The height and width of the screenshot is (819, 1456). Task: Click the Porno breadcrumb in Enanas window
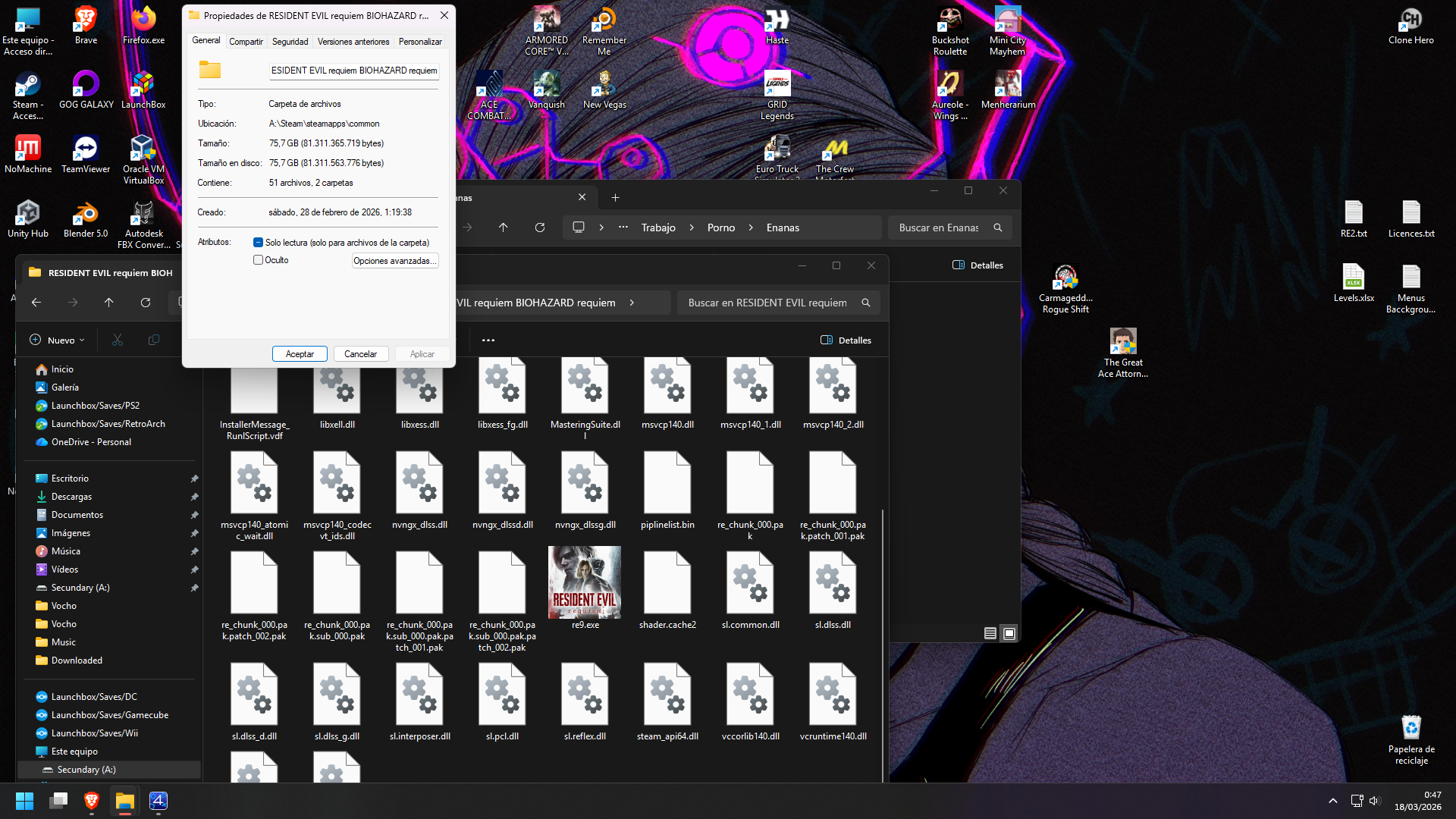point(721,227)
